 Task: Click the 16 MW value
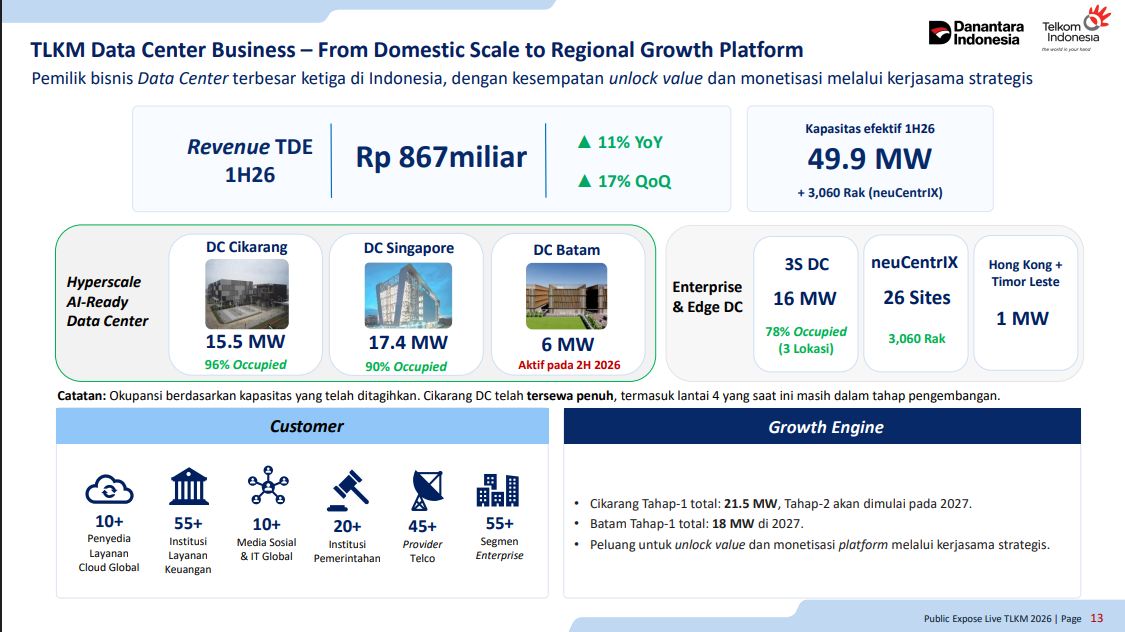[804, 298]
